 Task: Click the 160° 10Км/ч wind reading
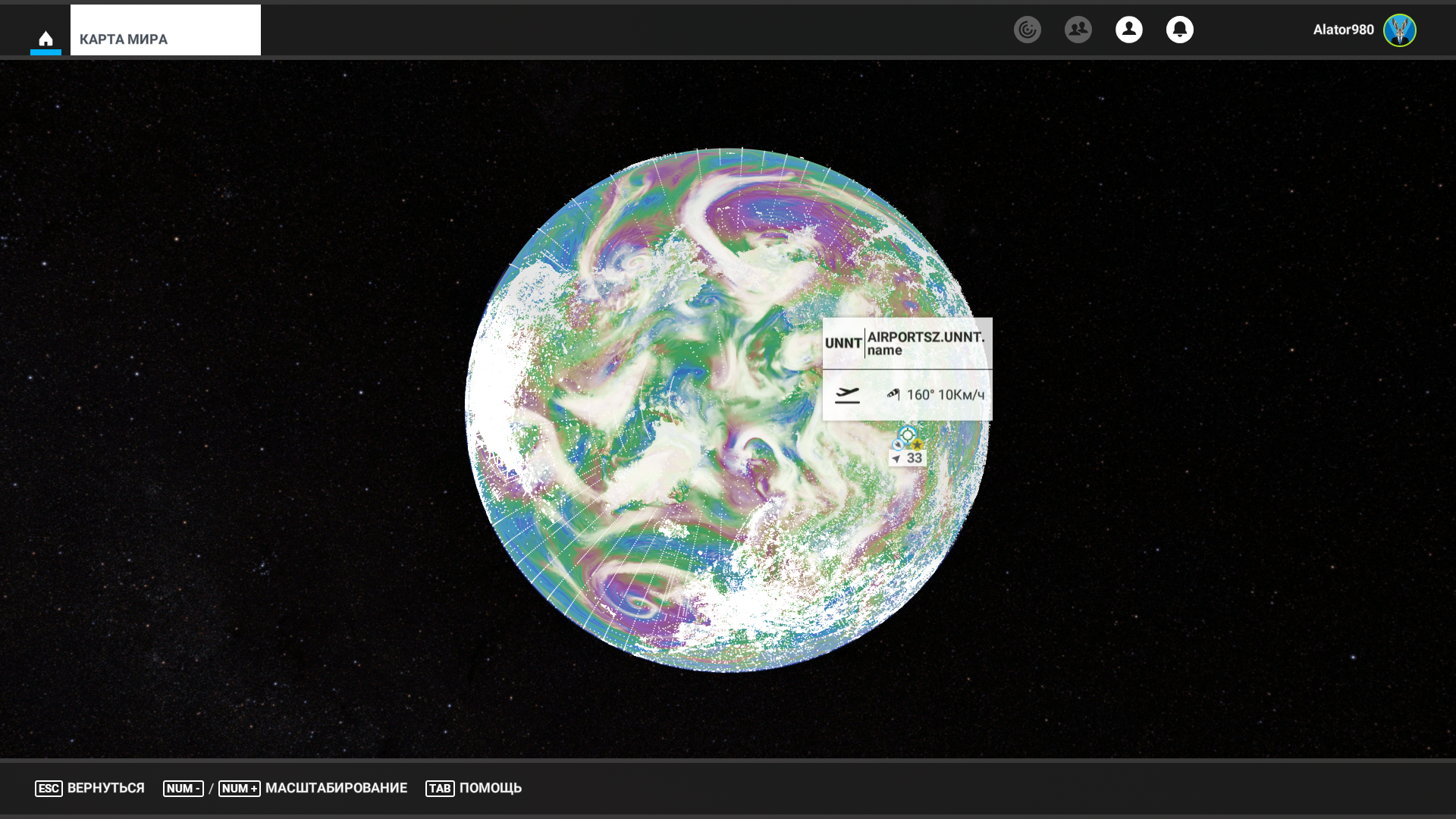(946, 395)
